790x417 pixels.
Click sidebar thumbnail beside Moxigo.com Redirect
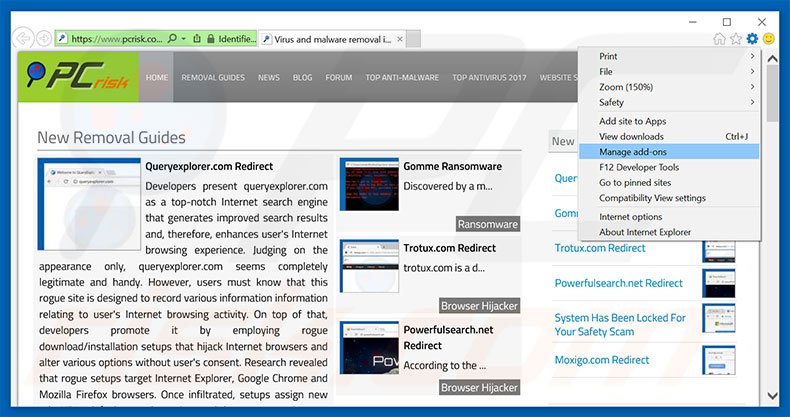(x=719, y=360)
